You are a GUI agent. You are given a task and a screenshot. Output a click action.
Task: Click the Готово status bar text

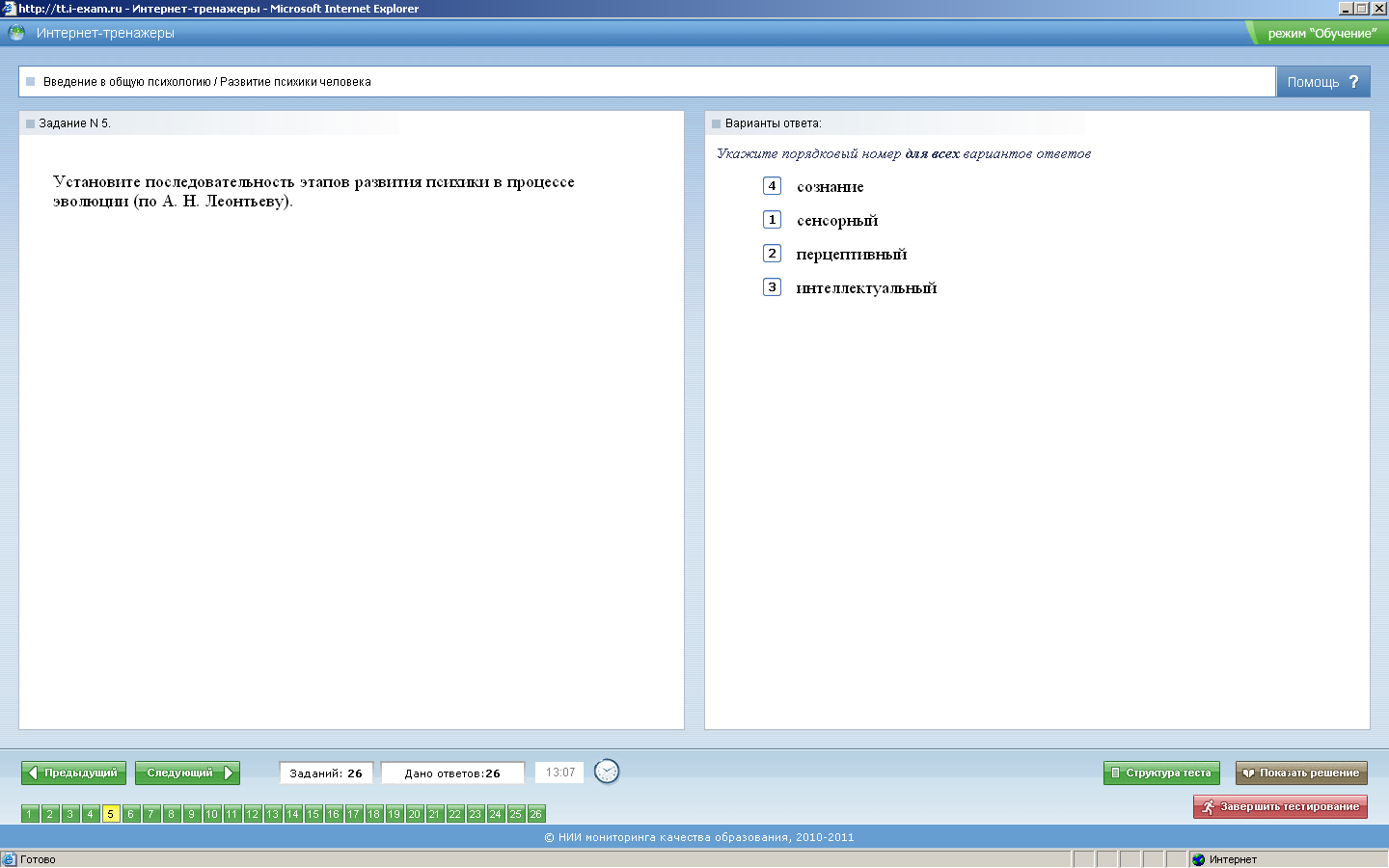click(x=38, y=859)
